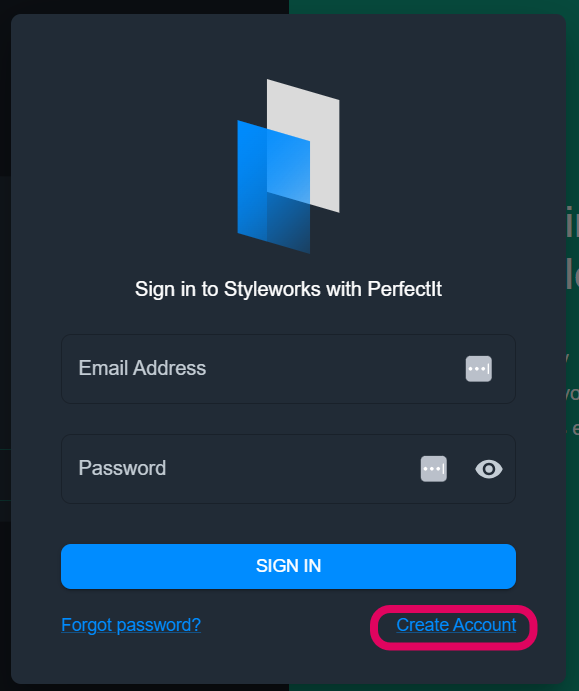
Task: Click the password manager icon in Password field
Action: (434, 469)
